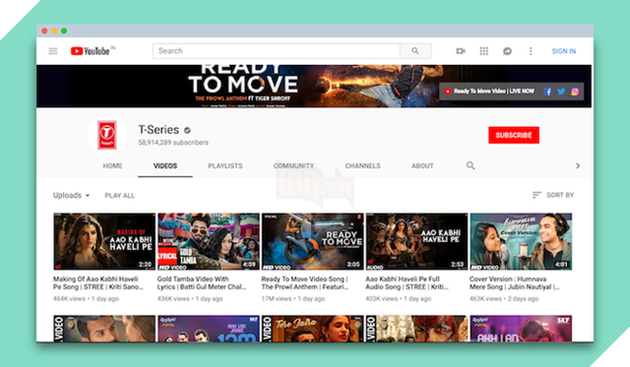
Task: Click '17M views • 1 day ago' text
Action: click(x=293, y=299)
